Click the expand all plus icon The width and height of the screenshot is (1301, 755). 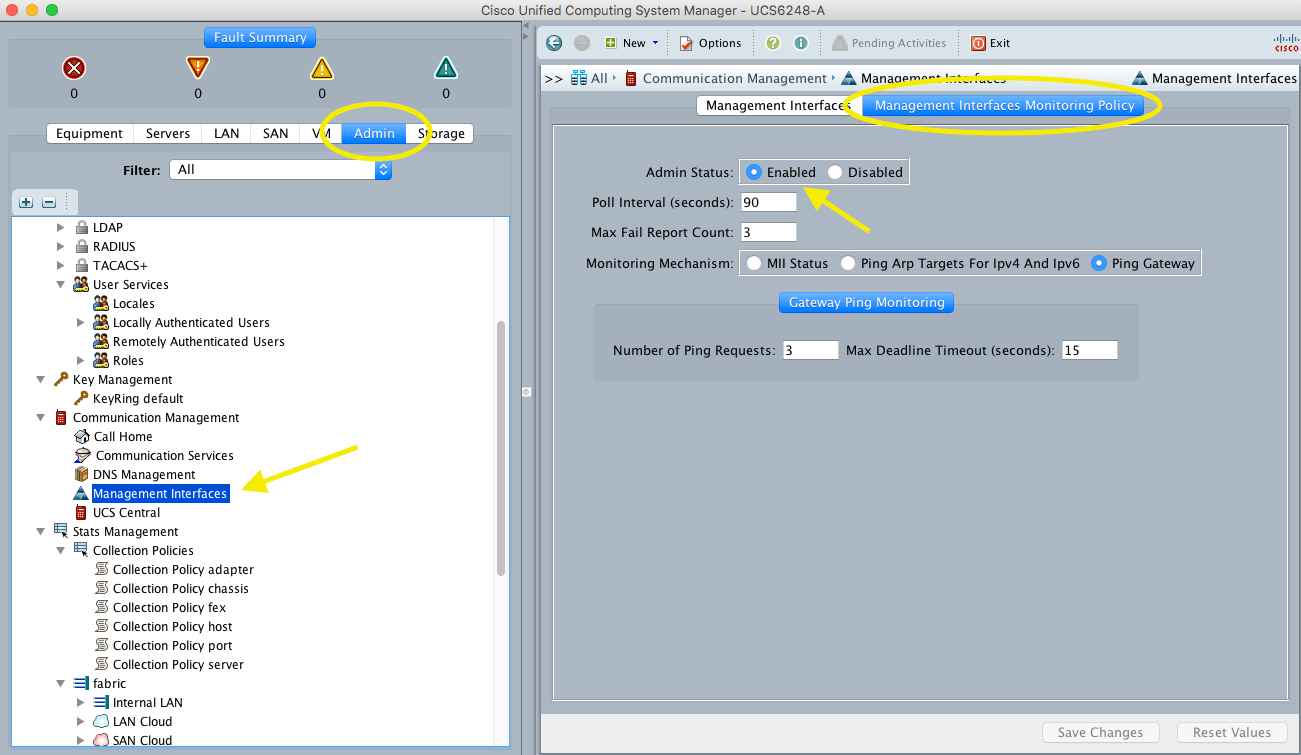click(27, 202)
